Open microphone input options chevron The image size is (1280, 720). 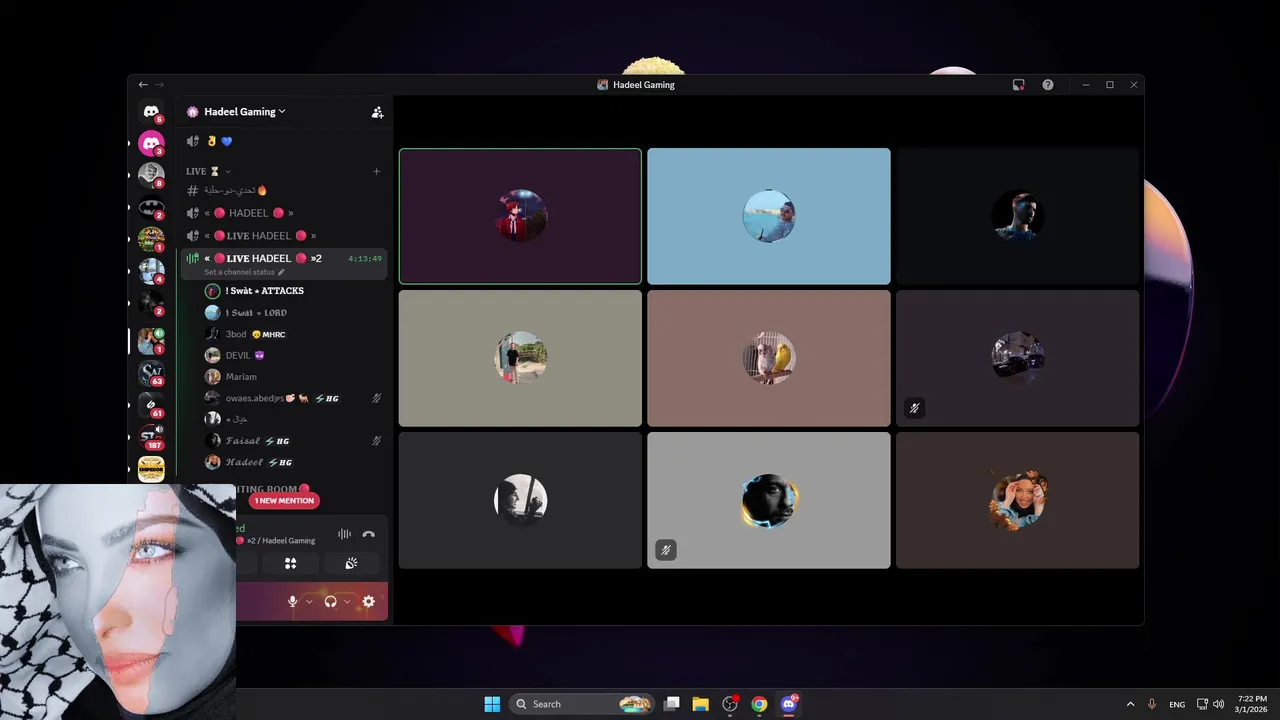[x=309, y=601]
